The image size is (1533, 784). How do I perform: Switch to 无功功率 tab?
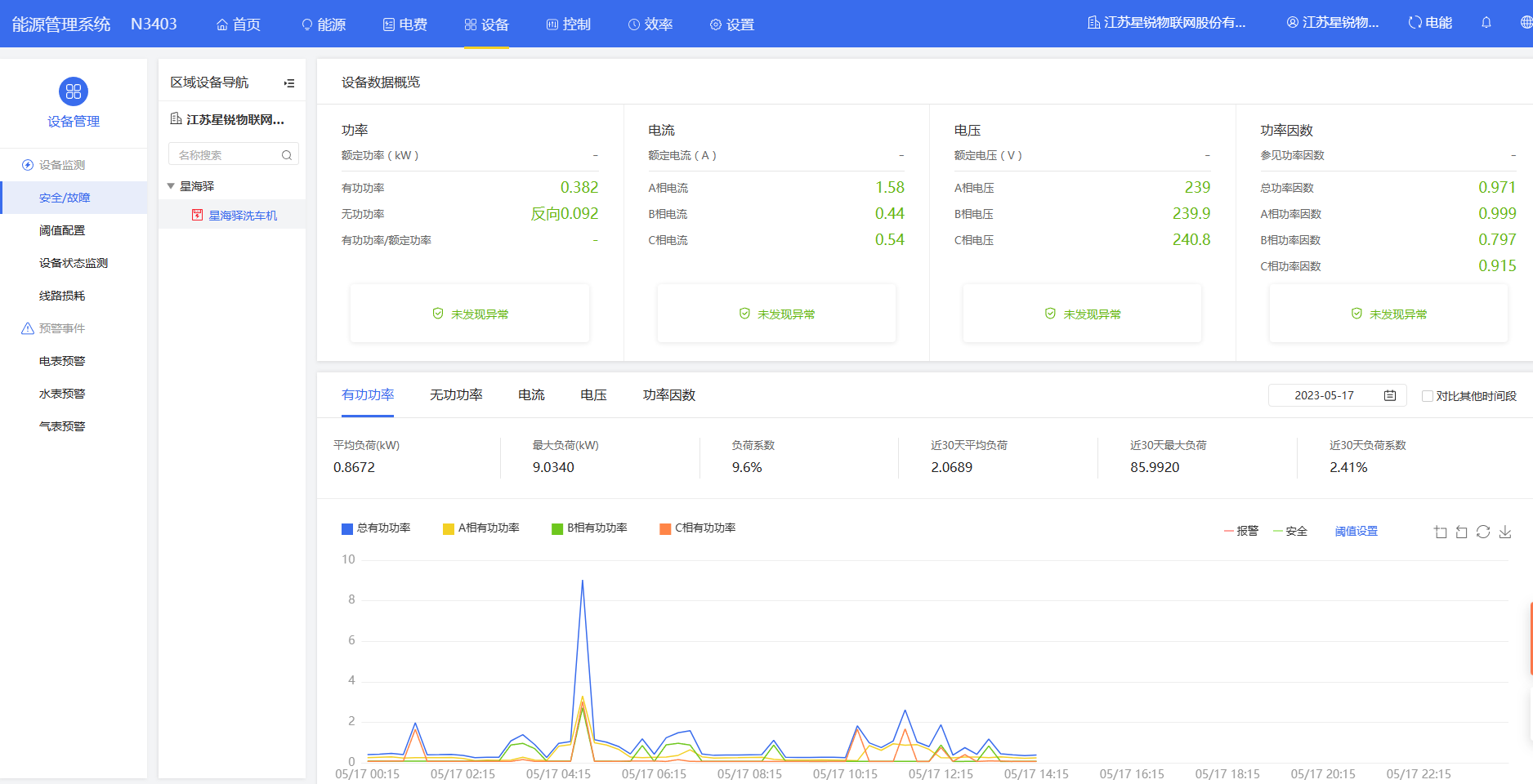(x=456, y=395)
